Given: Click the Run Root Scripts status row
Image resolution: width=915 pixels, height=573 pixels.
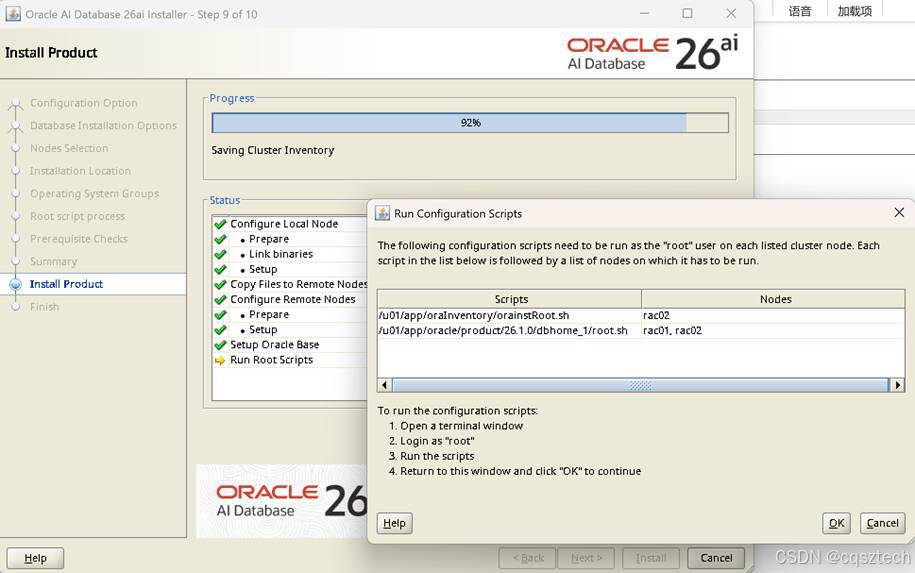Looking at the screenshot, I should point(290,360).
